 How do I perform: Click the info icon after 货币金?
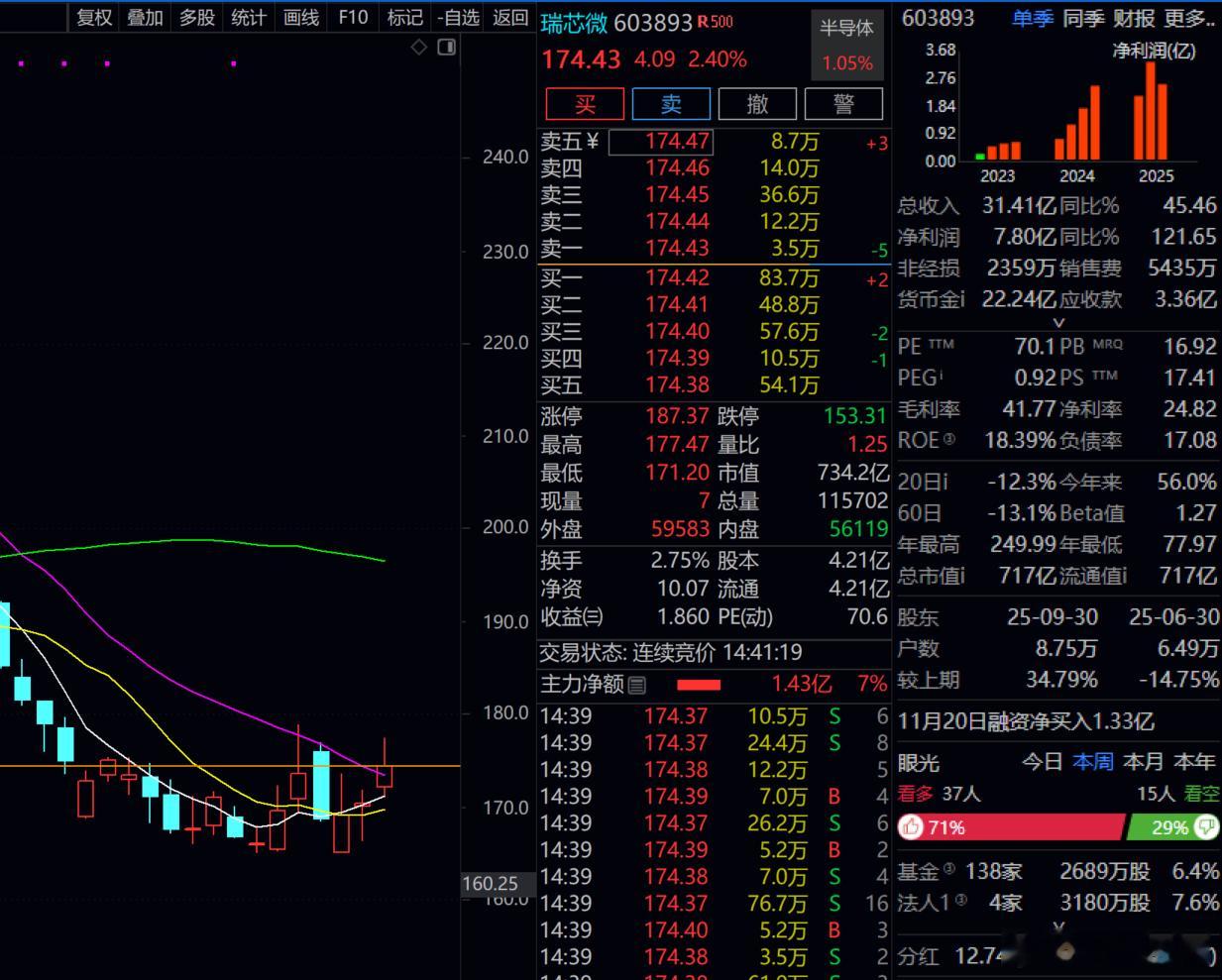point(960,298)
